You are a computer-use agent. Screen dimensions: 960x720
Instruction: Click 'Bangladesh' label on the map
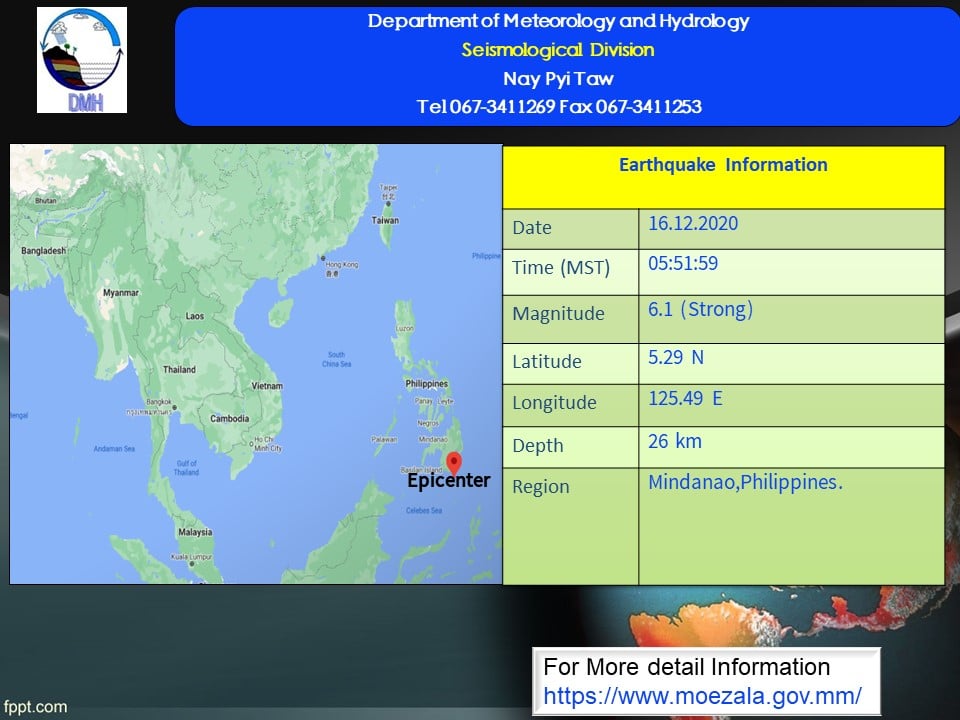[x=43, y=250]
